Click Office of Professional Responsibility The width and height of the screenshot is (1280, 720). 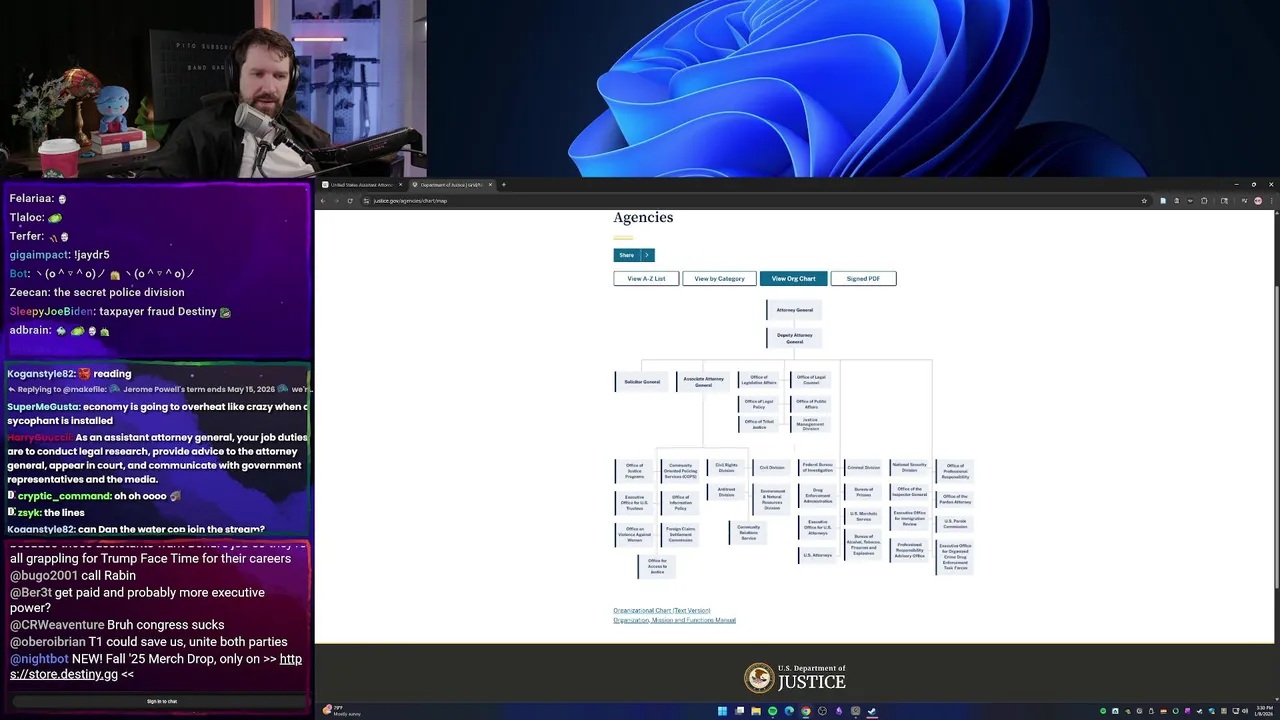tap(955, 471)
